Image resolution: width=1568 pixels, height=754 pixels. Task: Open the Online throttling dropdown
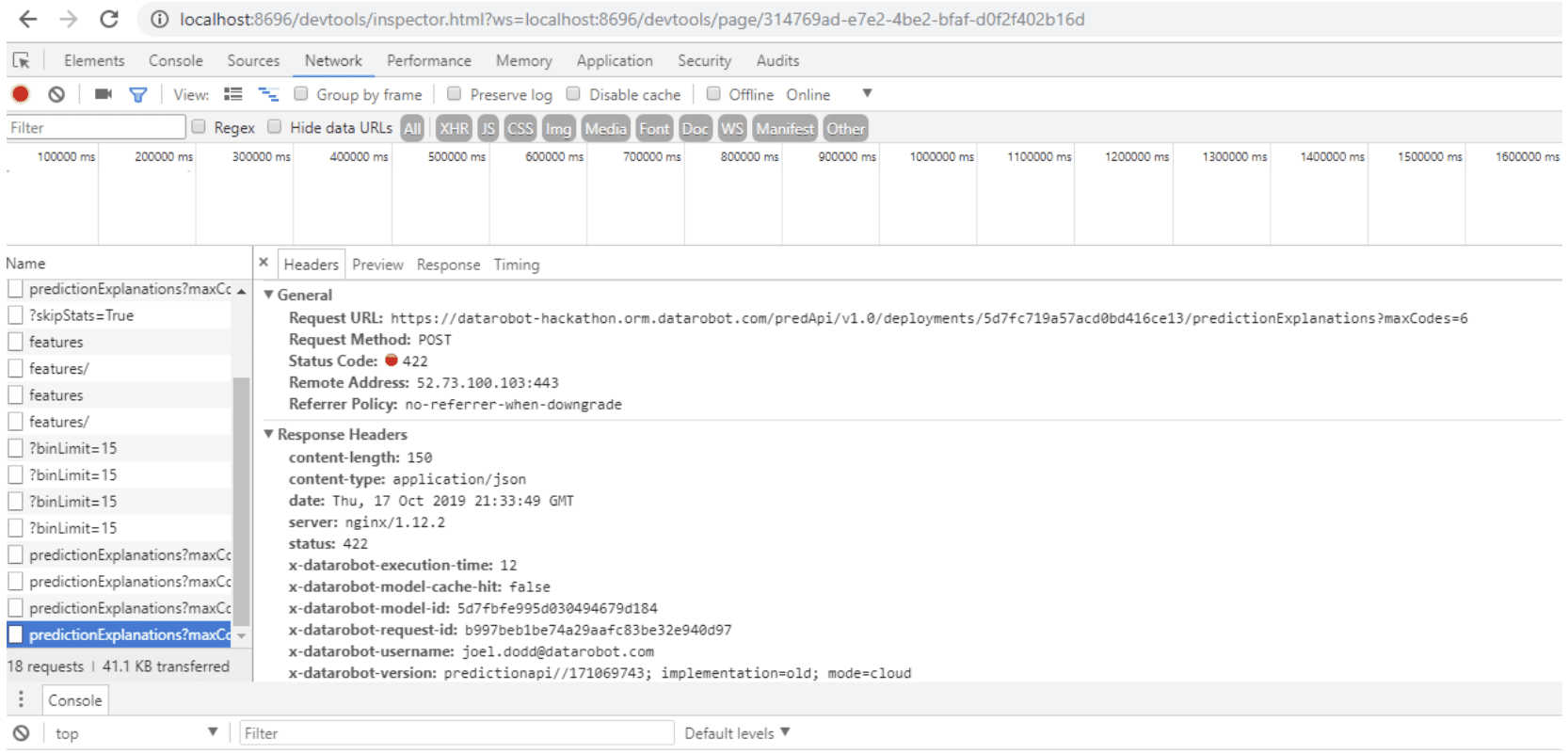pyautogui.click(x=829, y=94)
